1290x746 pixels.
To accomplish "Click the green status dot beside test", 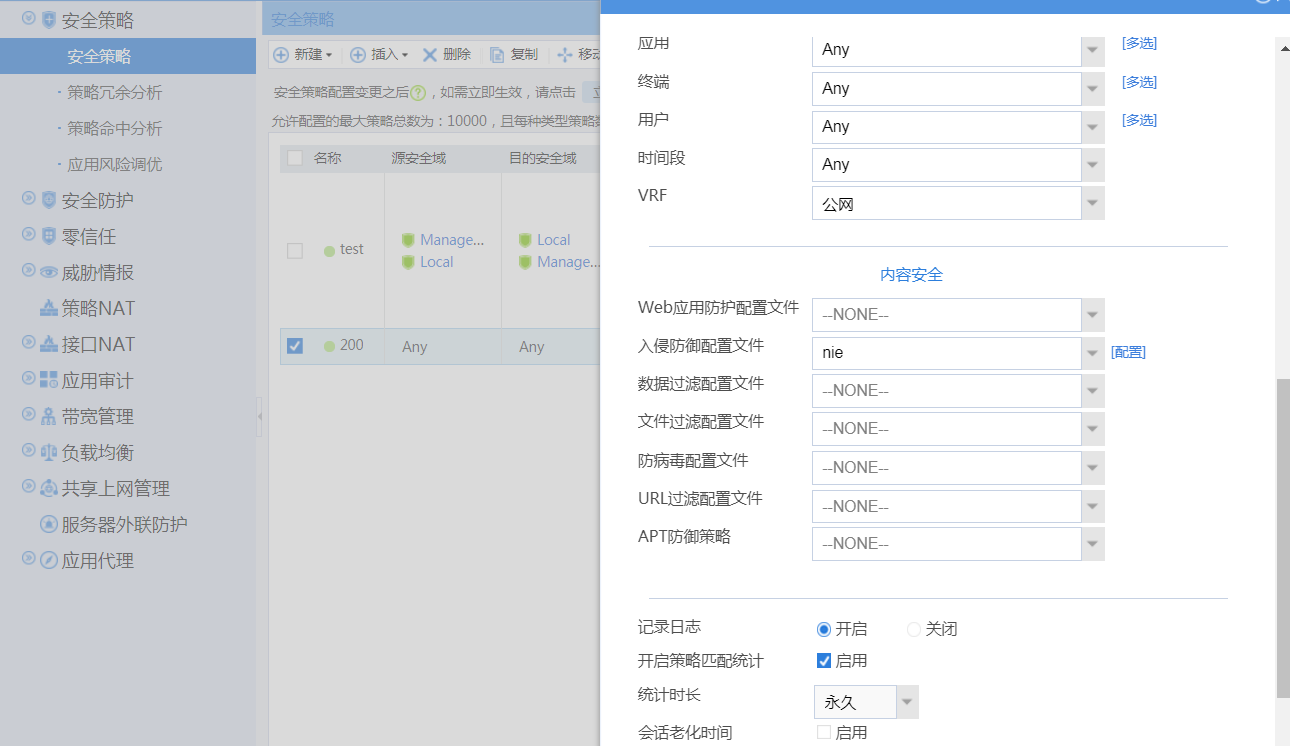I will click(x=329, y=251).
